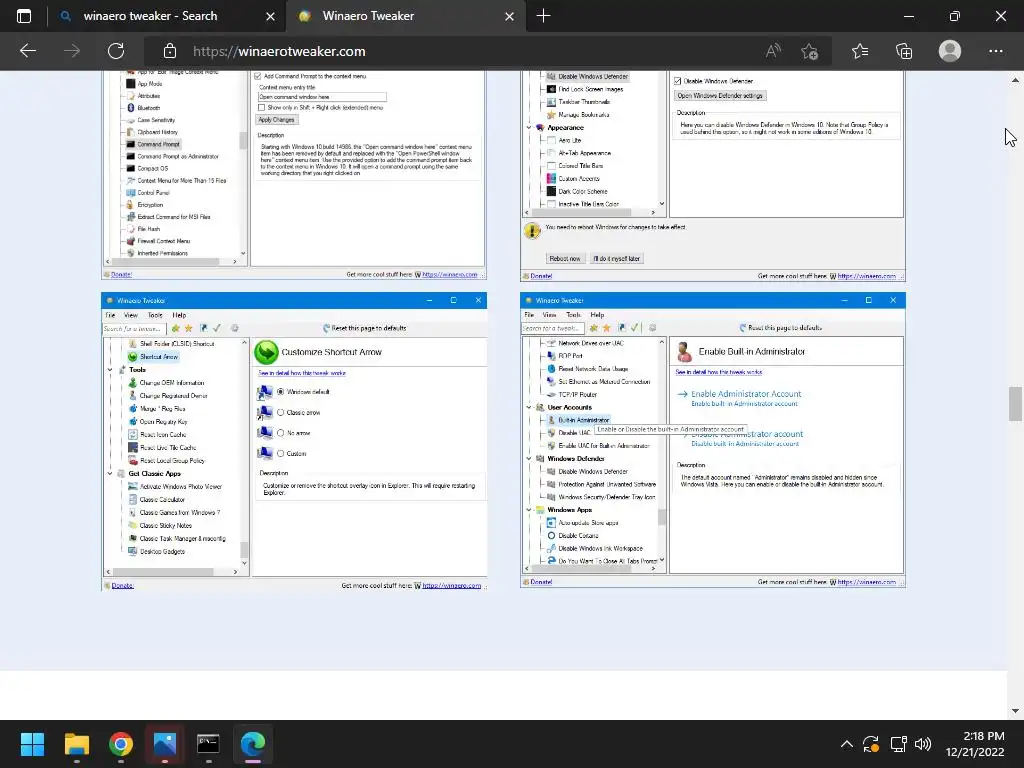The height and width of the screenshot is (768, 1024).
Task: Open Tools menu in Built-in Administrator screenshot
Action: pos(573,315)
